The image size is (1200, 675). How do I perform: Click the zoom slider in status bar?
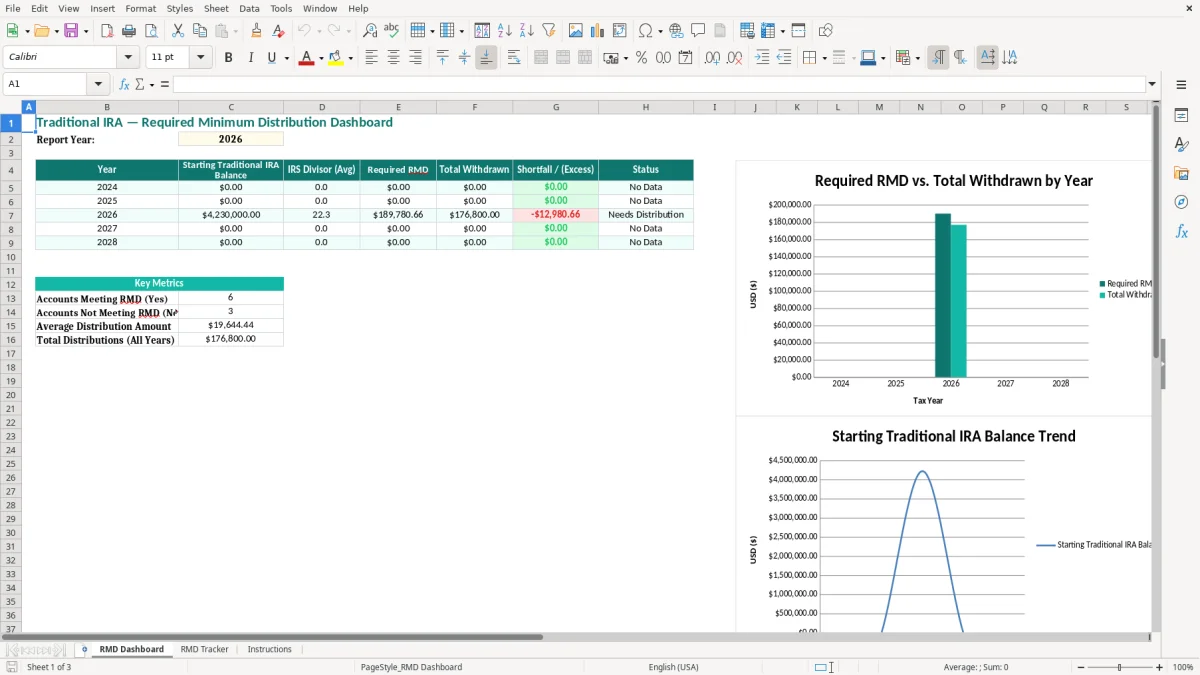1120,667
